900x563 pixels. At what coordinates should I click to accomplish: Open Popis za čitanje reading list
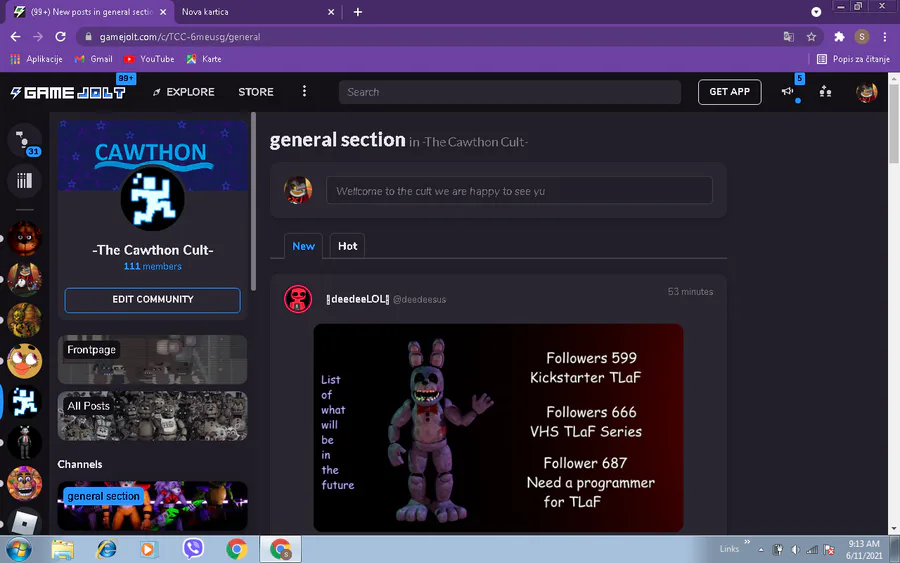(x=854, y=59)
